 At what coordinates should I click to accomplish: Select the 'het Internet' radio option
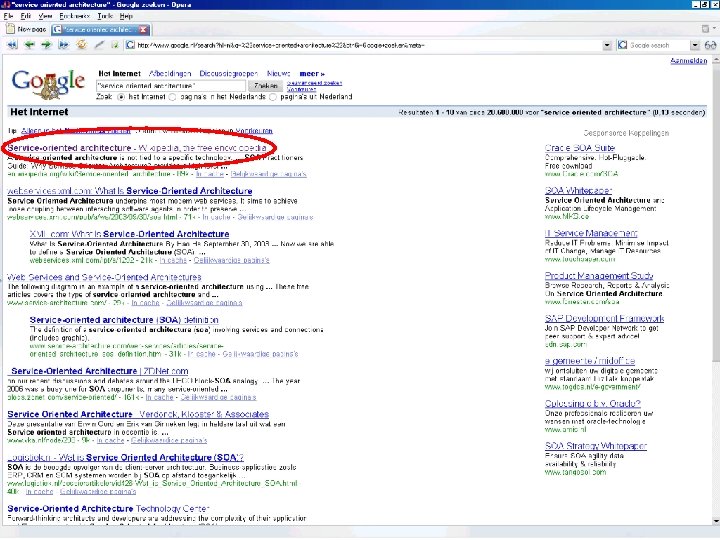pos(121,97)
